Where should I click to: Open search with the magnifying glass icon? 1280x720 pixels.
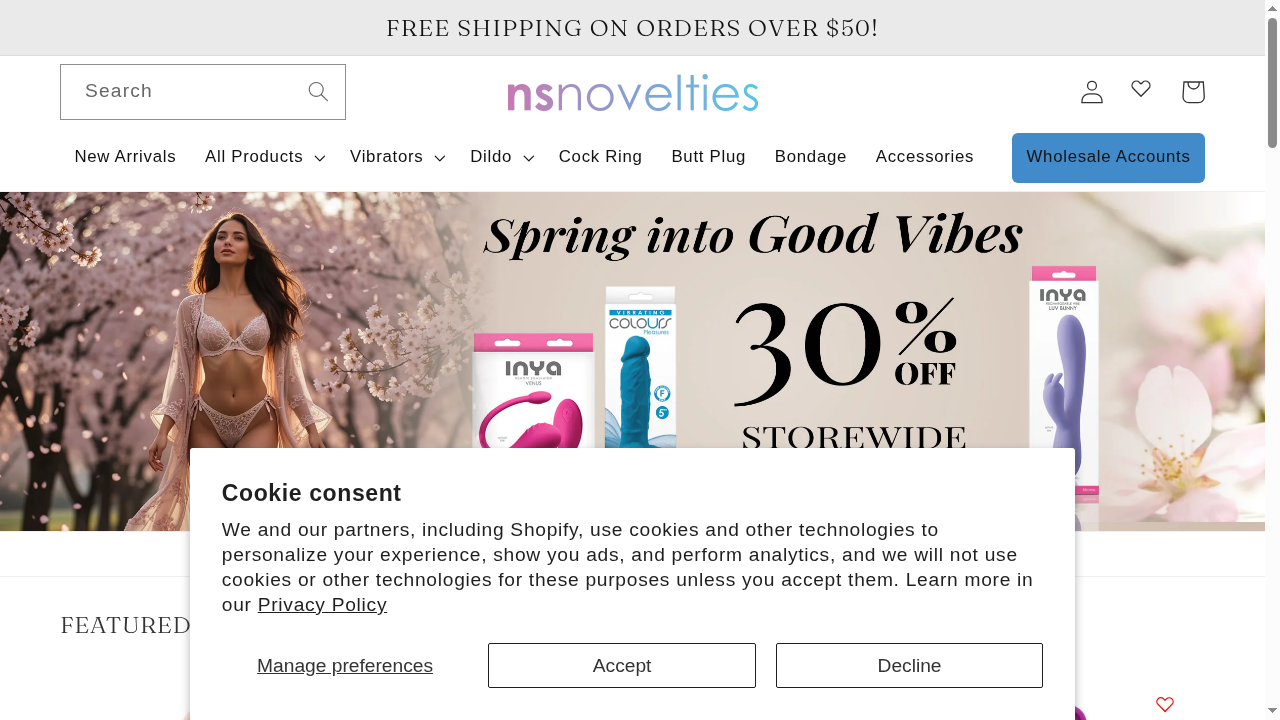[x=318, y=91]
